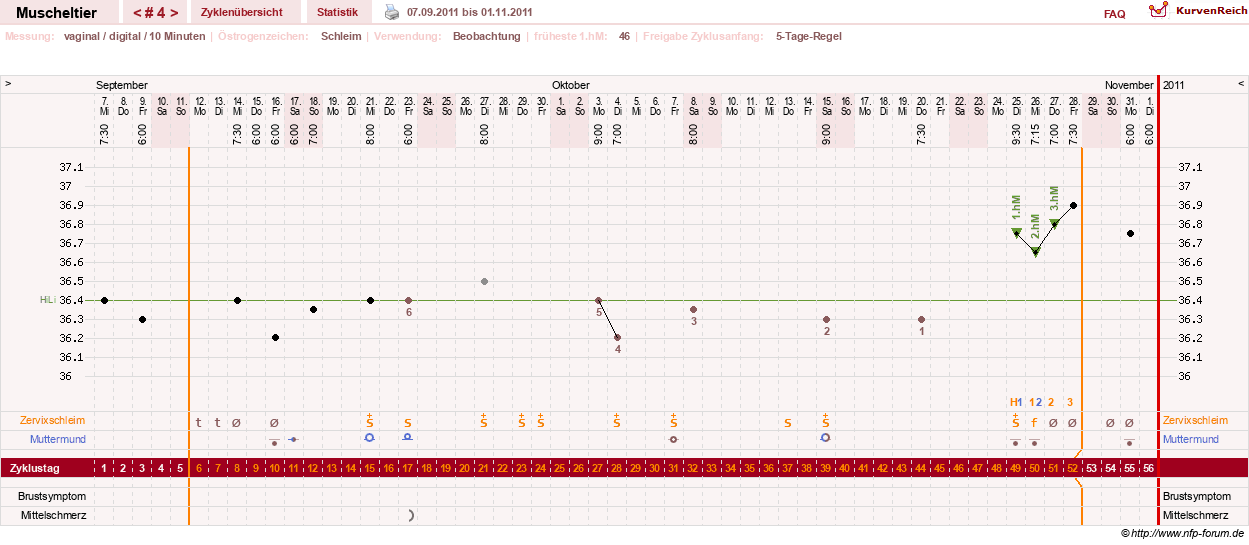Click temperature point 36.75 on cycle day 55

point(1130,233)
